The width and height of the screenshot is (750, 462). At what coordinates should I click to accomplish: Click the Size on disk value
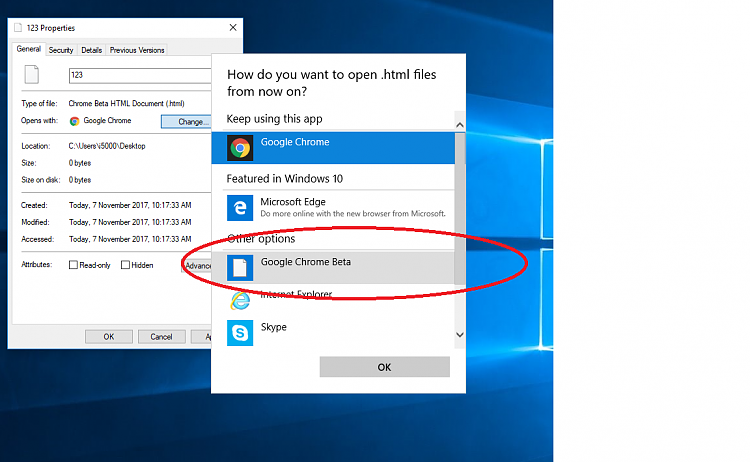(79, 180)
